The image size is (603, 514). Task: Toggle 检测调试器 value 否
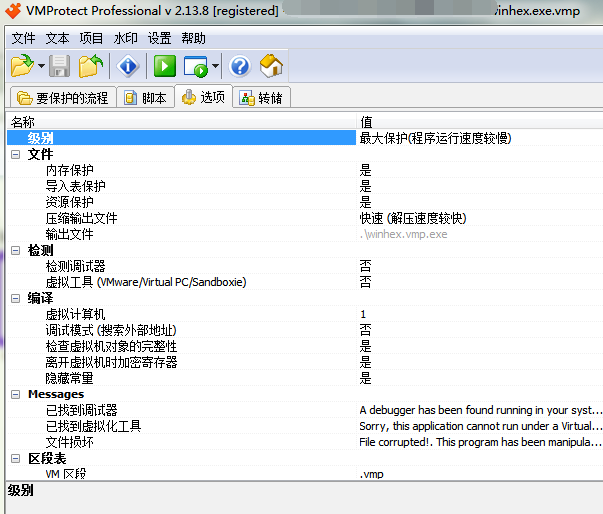pyautogui.click(x=365, y=266)
